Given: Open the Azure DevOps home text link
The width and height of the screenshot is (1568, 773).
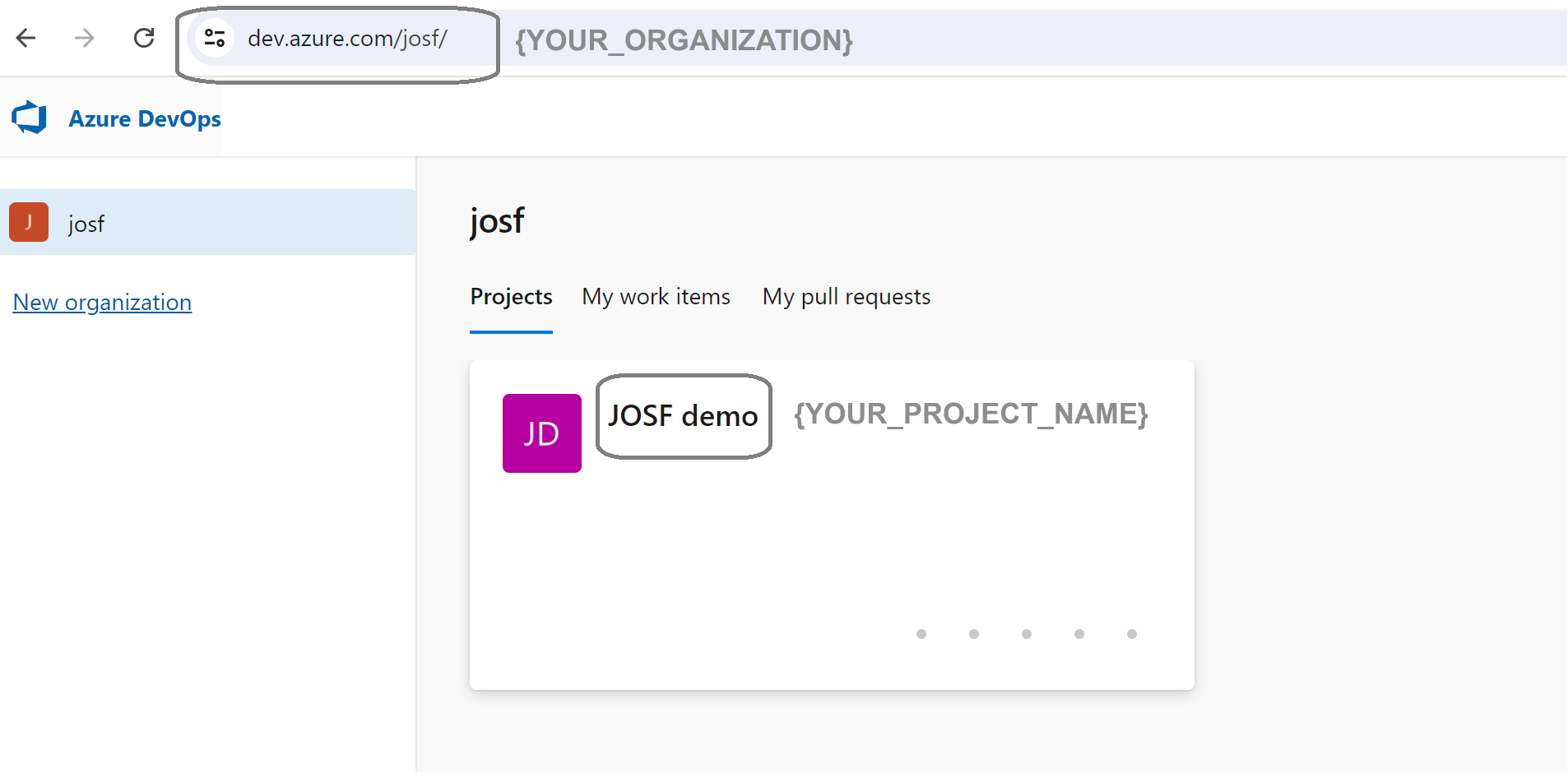Looking at the screenshot, I should click(145, 118).
